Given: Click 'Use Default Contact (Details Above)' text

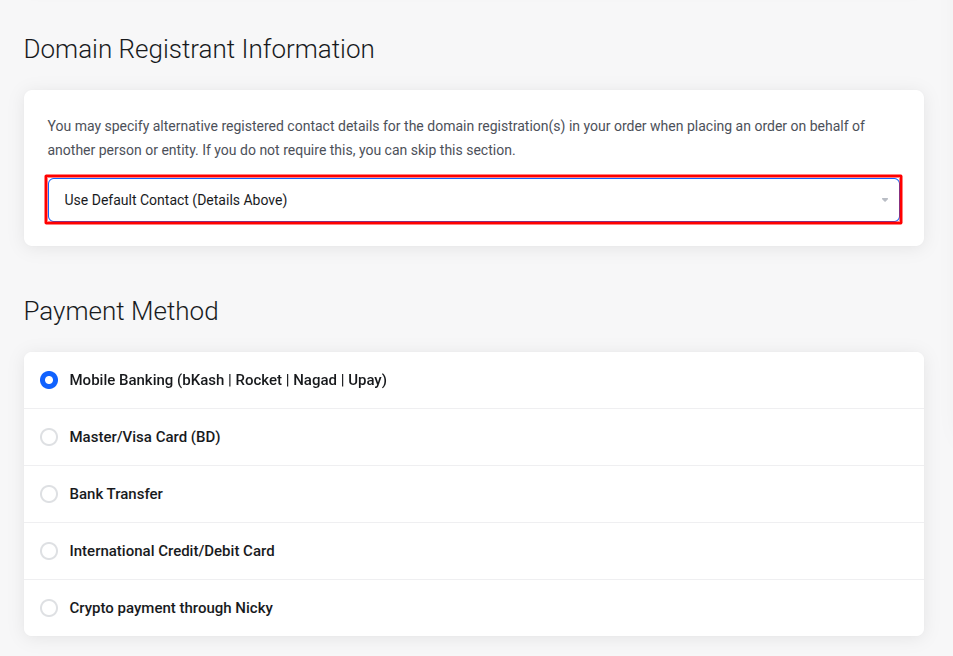Looking at the screenshot, I should 176,200.
